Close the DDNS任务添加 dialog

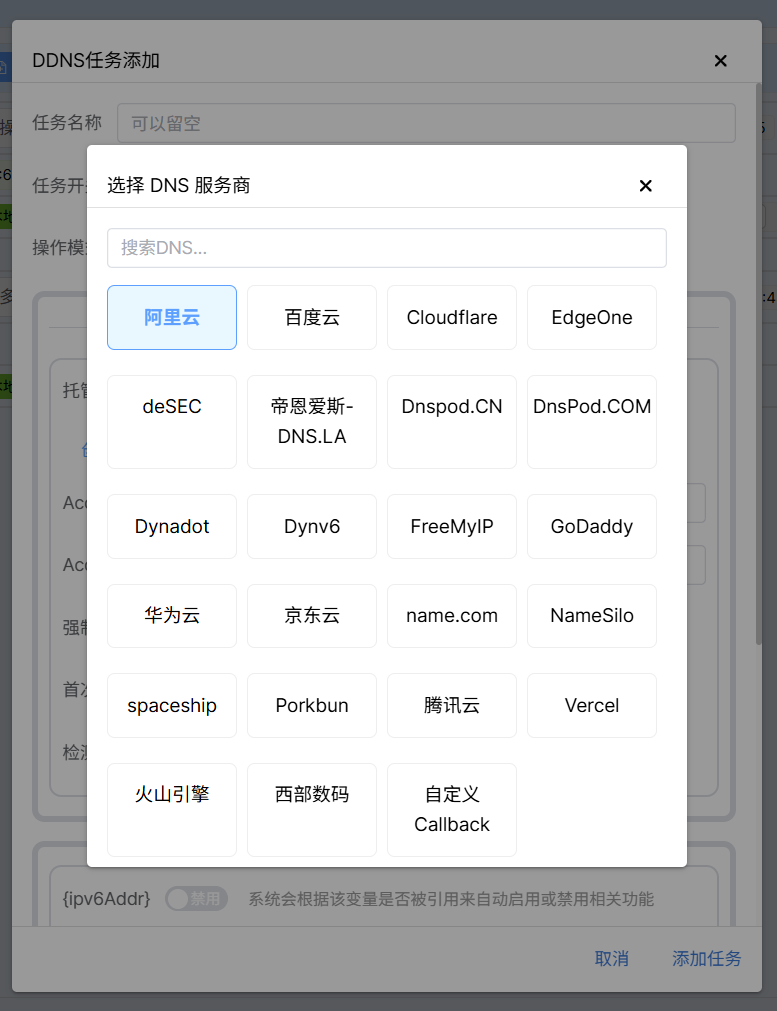point(721,61)
